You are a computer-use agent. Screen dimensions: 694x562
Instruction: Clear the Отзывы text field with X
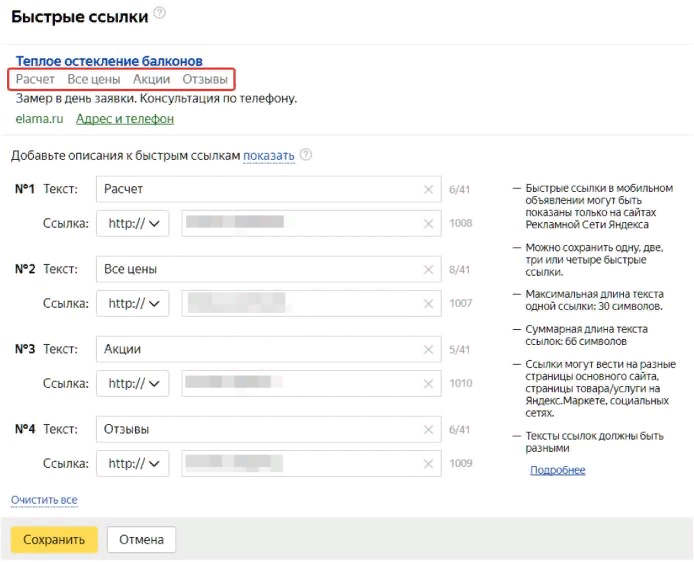[428, 430]
